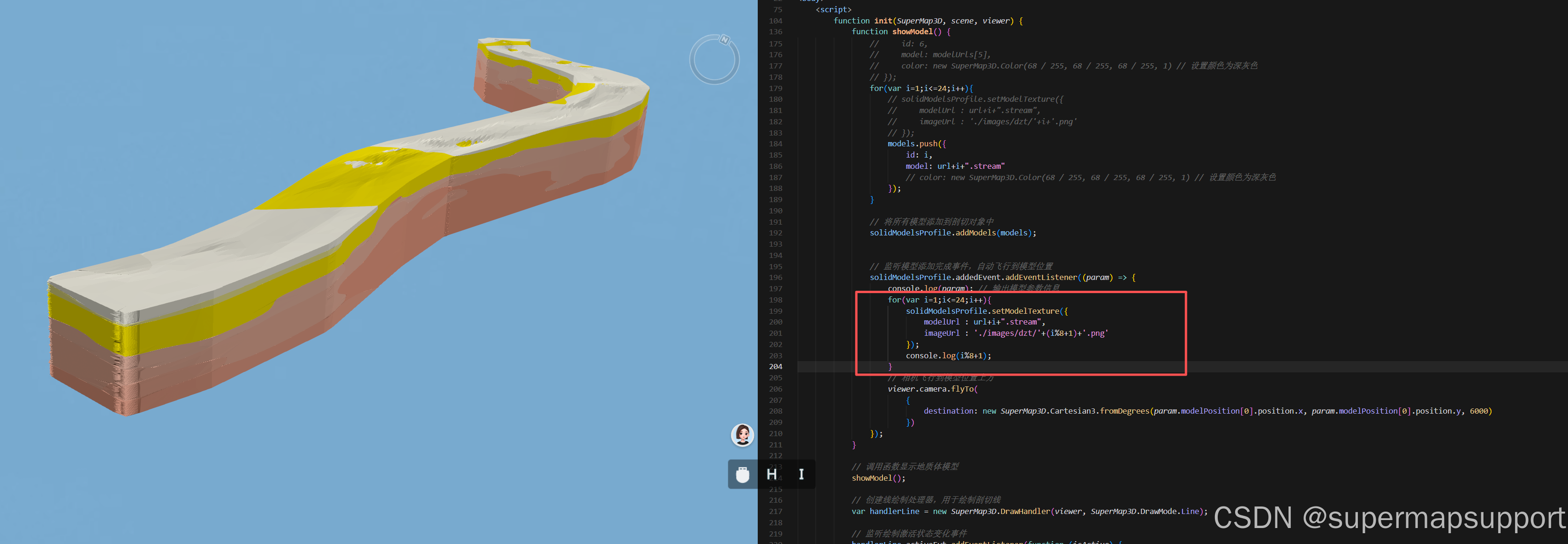Click 'viewer.camera.flyTo(' on line 206

pyautogui.click(x=933, y=389)
